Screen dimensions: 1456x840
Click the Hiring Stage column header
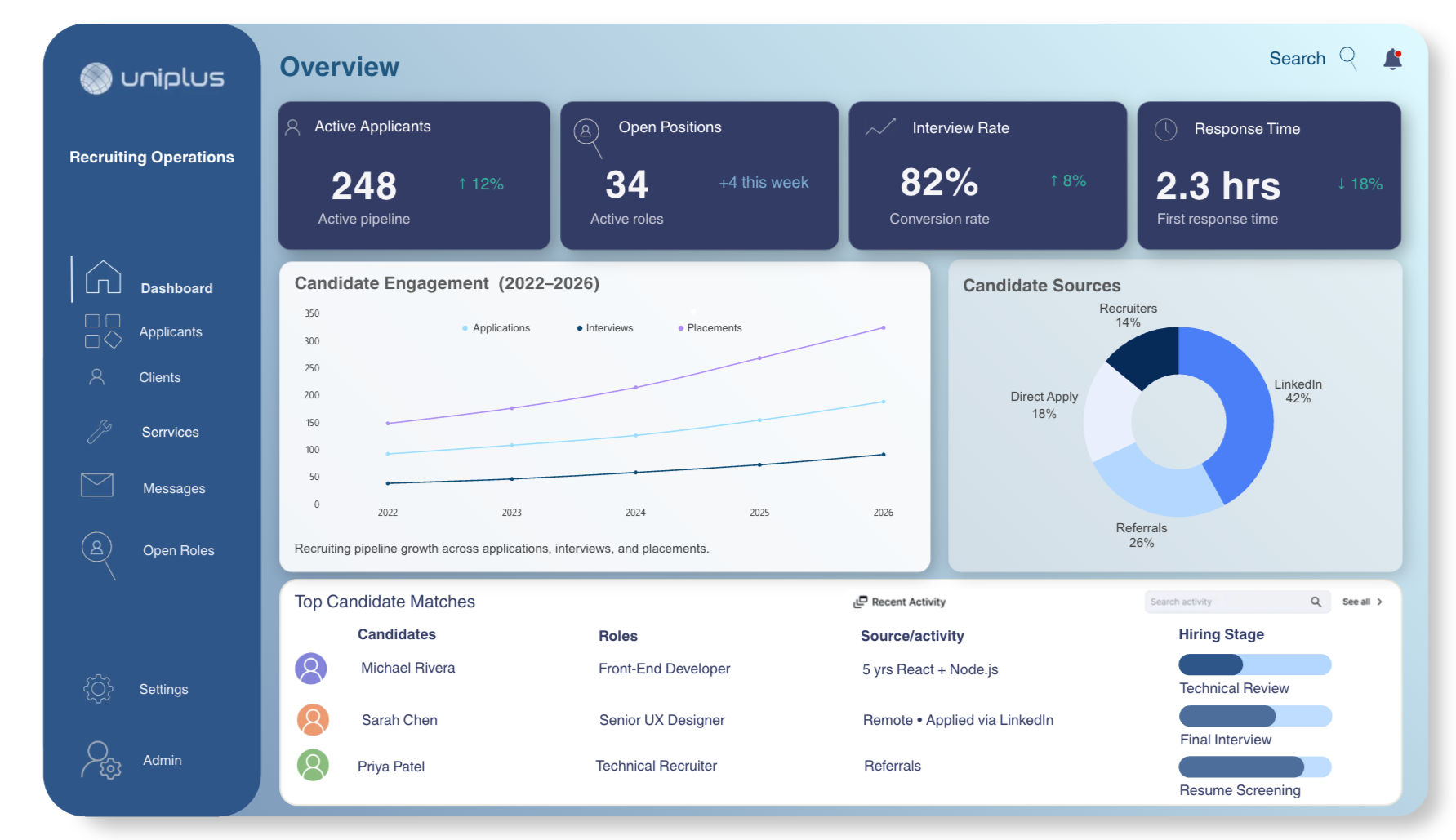tap(1221, 634)
